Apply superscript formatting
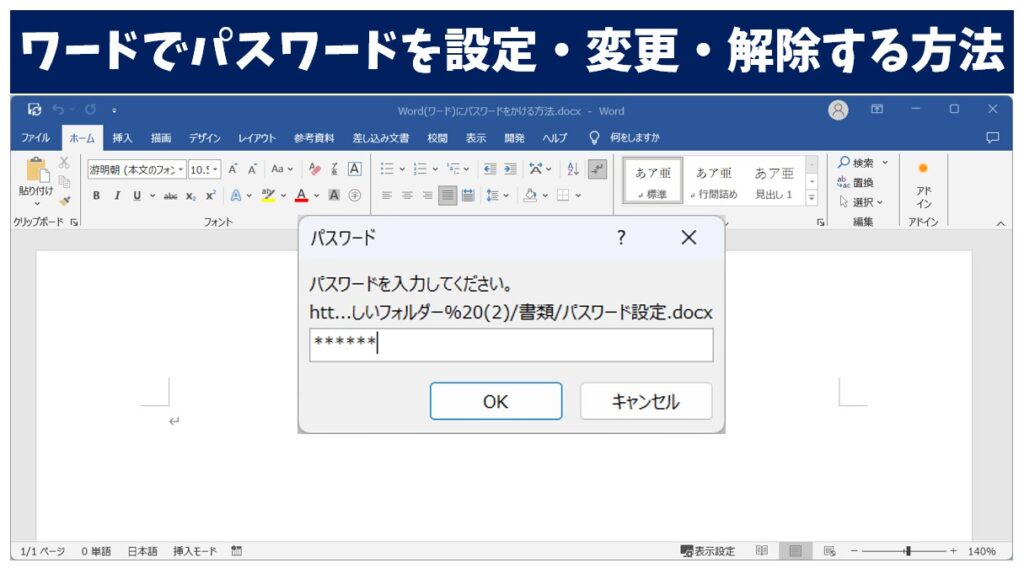 (210, 195)
